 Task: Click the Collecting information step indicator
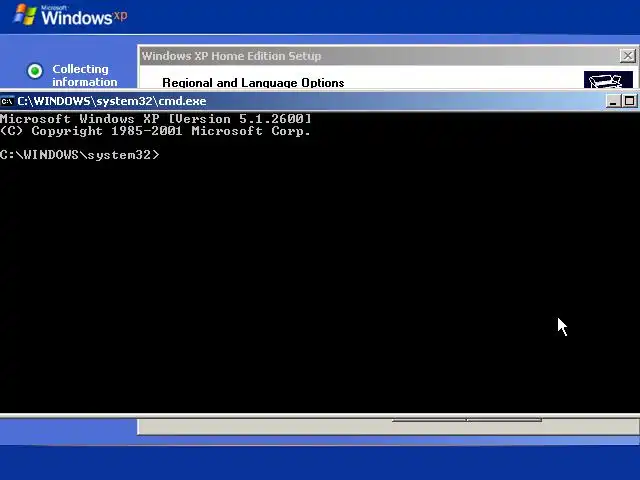[x=35, y=71]
